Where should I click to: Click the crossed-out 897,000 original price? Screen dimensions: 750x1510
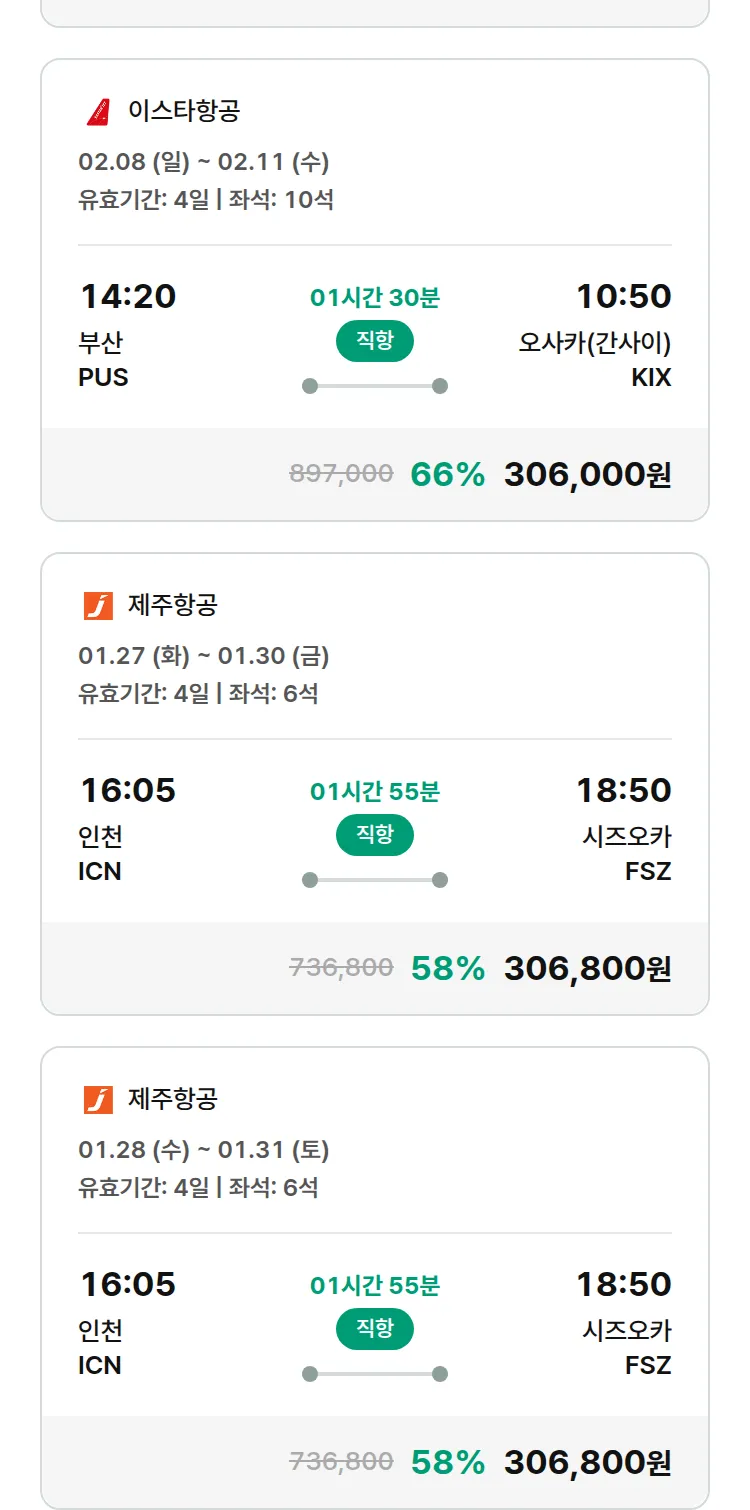coord(341,474)
